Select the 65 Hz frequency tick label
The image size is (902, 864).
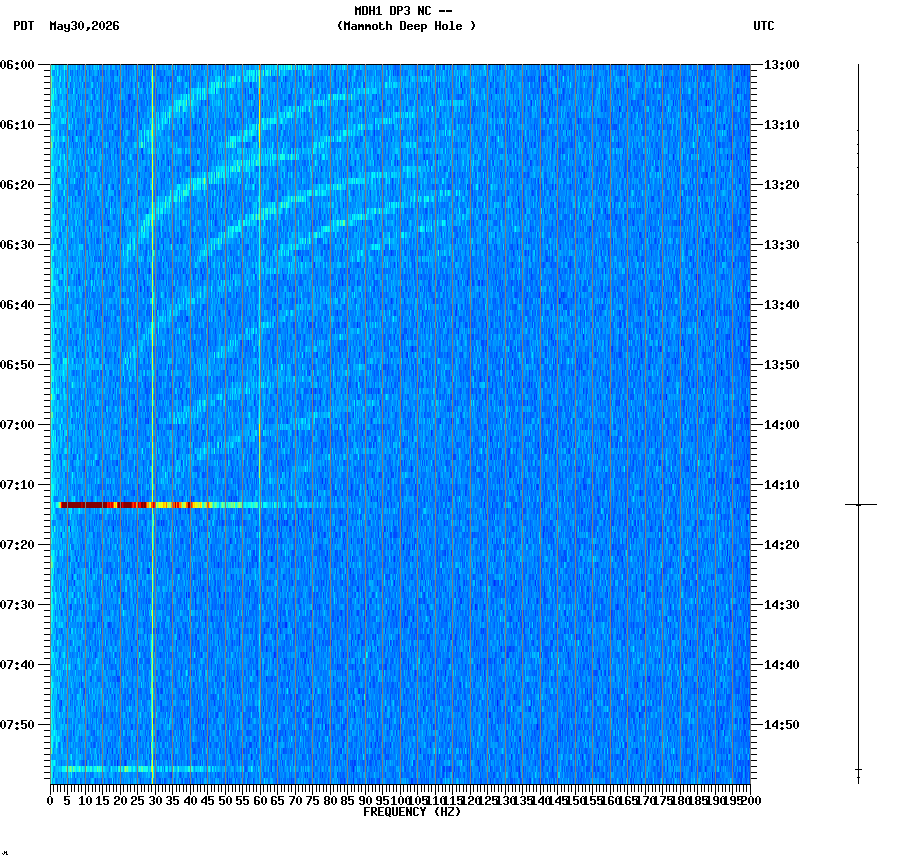[278, 801]
